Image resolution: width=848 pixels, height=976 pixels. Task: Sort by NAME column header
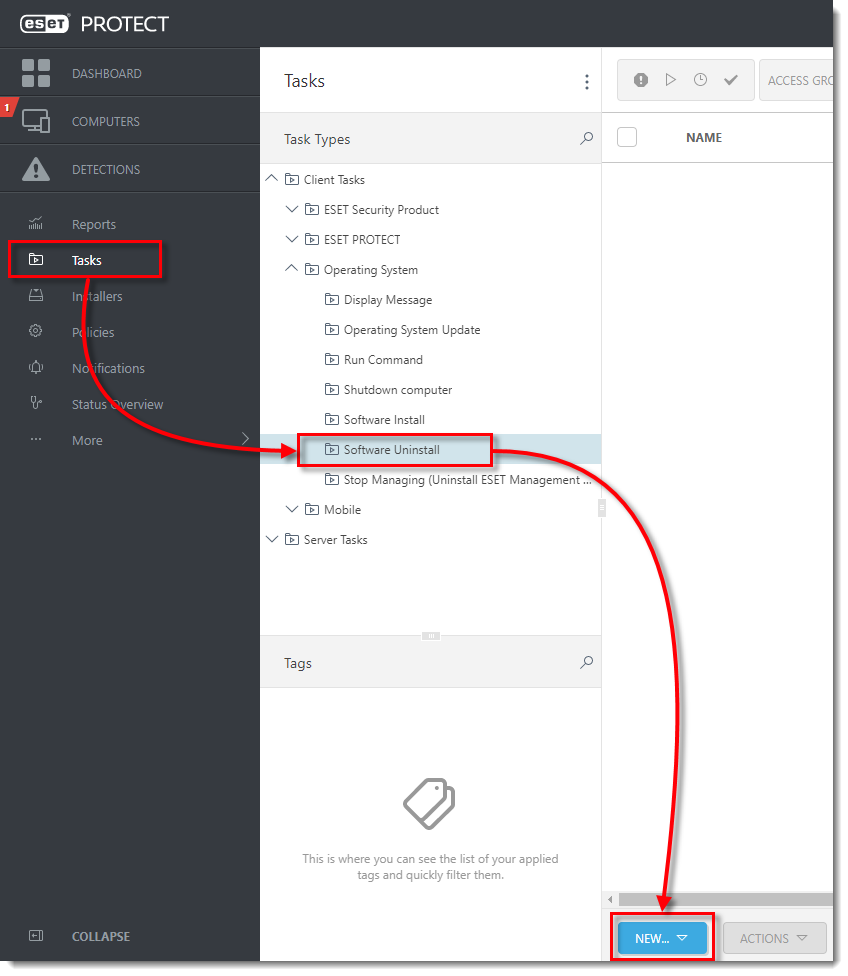tap(704, 138)
